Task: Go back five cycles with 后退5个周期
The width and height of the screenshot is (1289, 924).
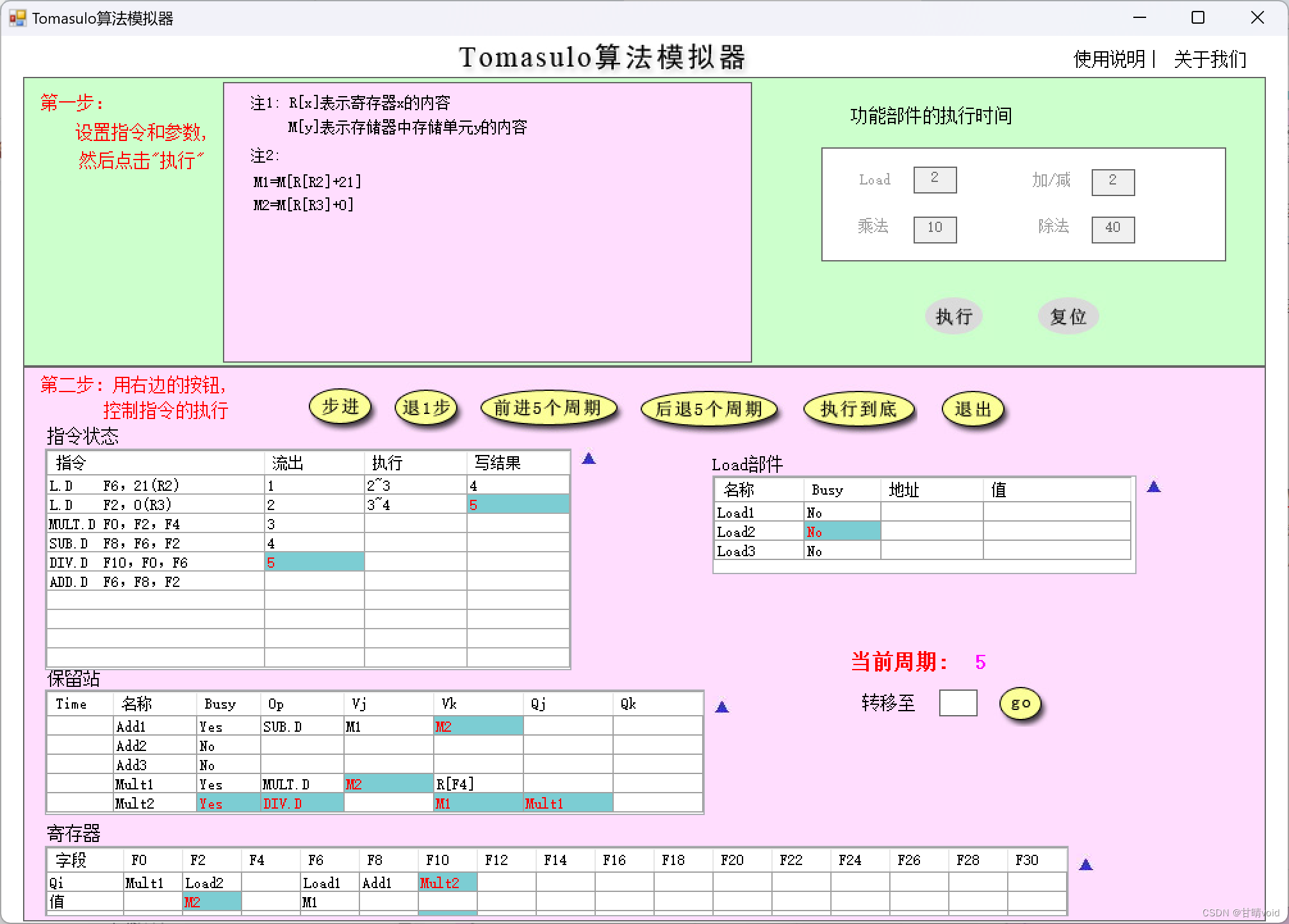Action: click(709, 409)
